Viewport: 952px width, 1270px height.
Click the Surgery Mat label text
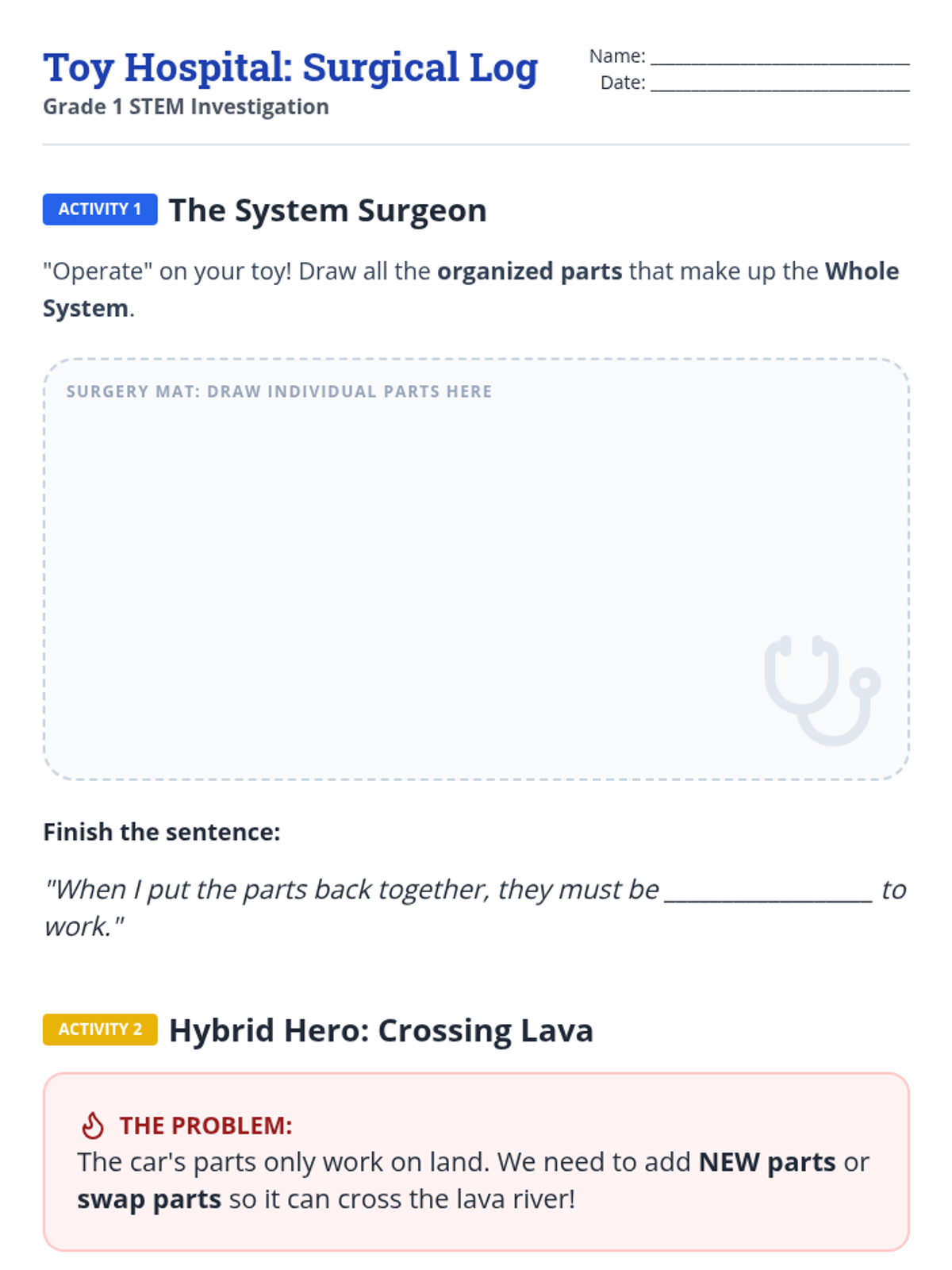click(279, 391)
